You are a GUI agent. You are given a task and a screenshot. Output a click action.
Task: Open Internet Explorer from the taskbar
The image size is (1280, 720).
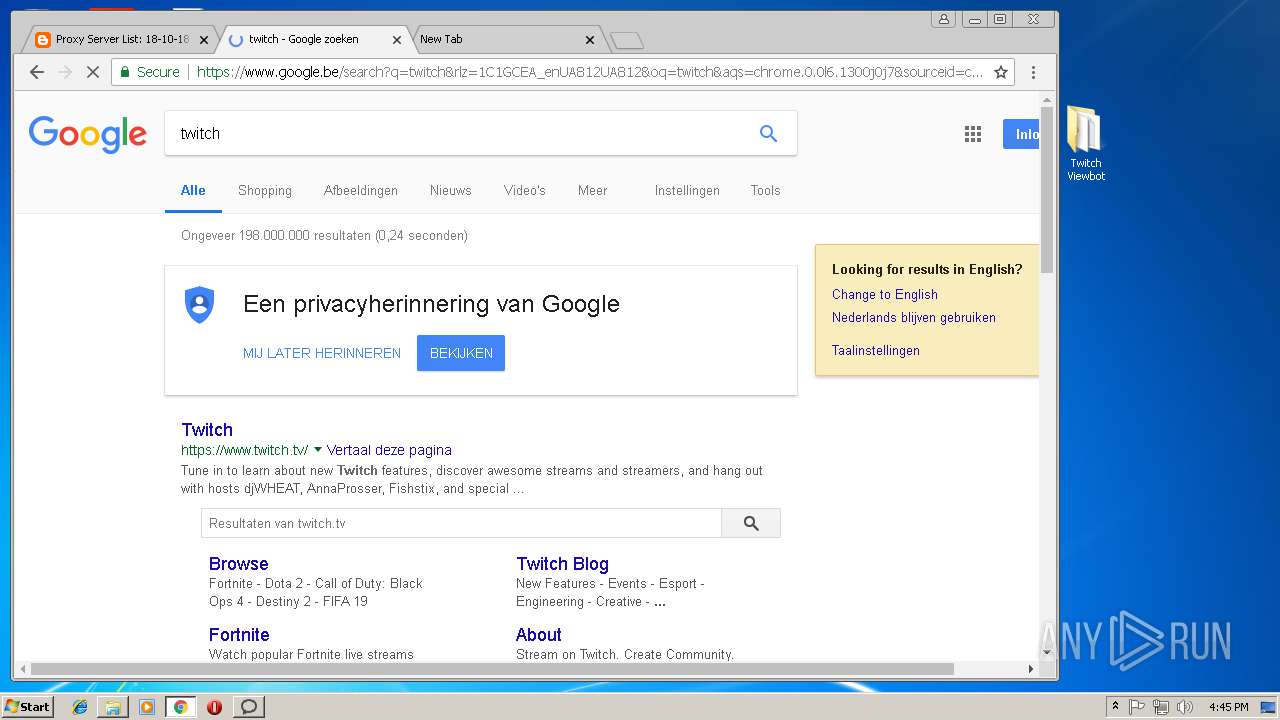coord(80,707)
